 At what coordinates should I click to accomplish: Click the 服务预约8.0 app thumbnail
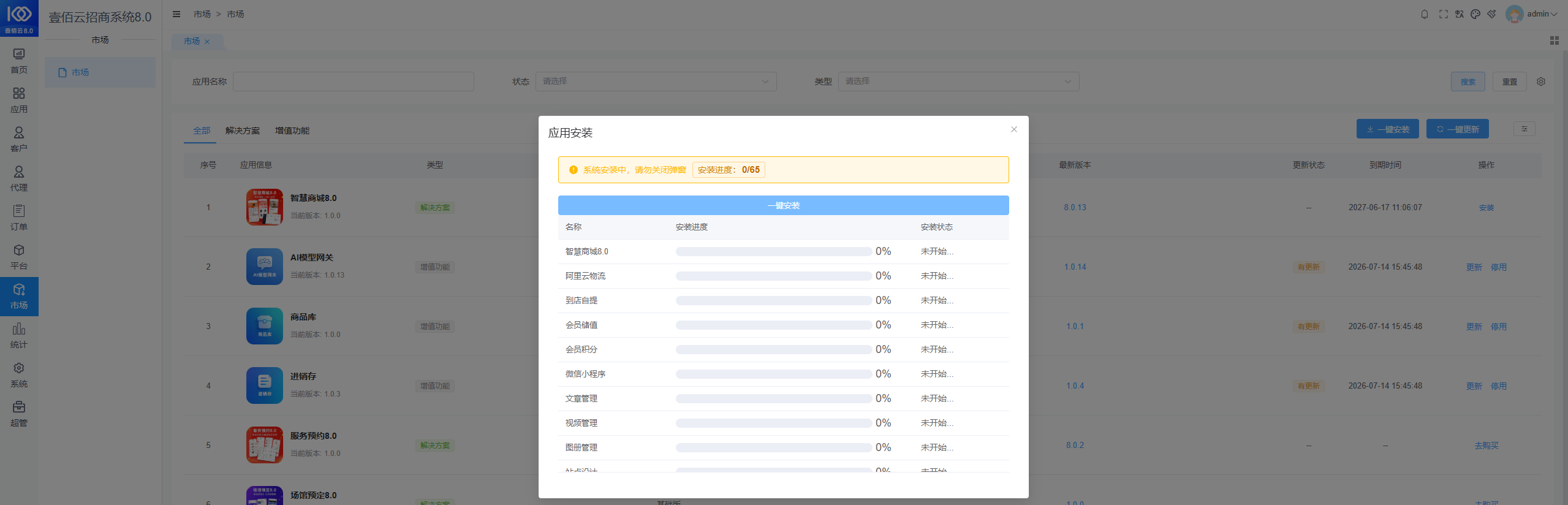265,445
